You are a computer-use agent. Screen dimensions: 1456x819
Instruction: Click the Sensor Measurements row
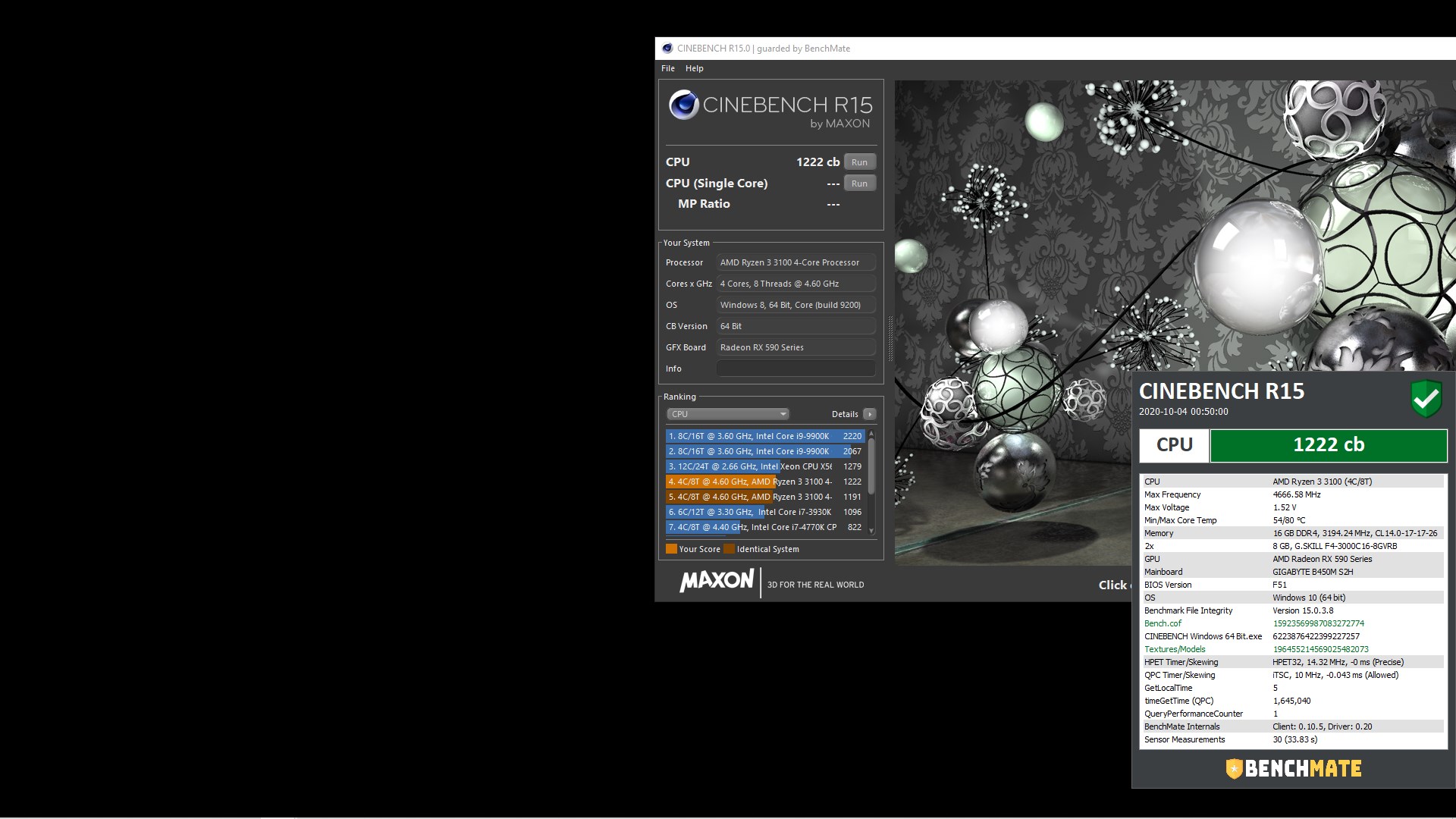click(1293, 739)
